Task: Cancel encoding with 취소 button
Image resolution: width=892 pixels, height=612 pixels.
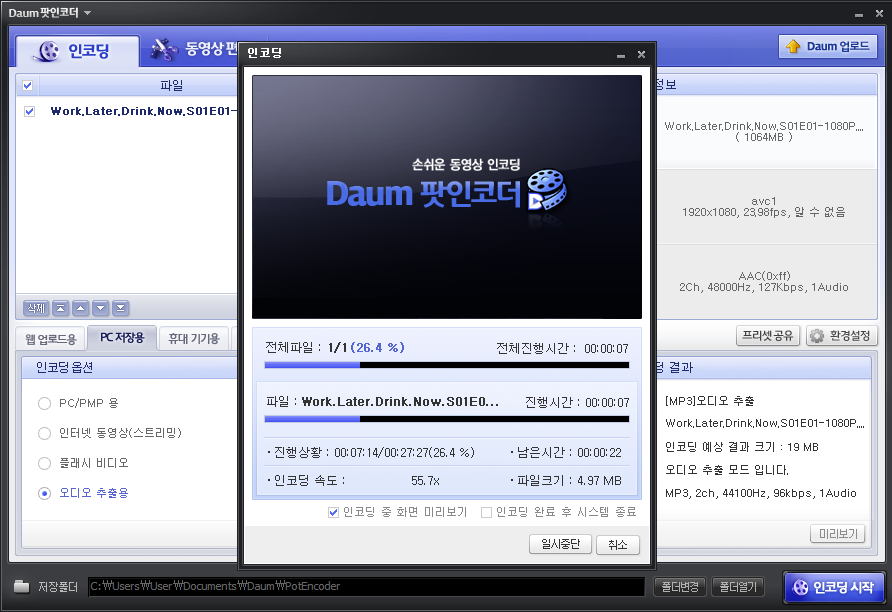Action: tap(618, 544)
